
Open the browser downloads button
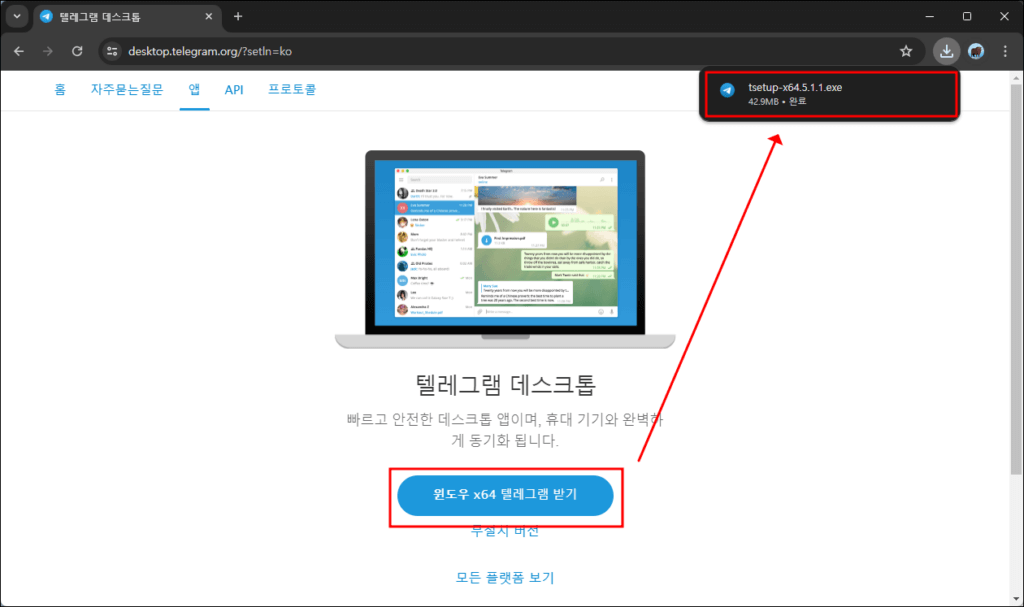click(946, 51)
